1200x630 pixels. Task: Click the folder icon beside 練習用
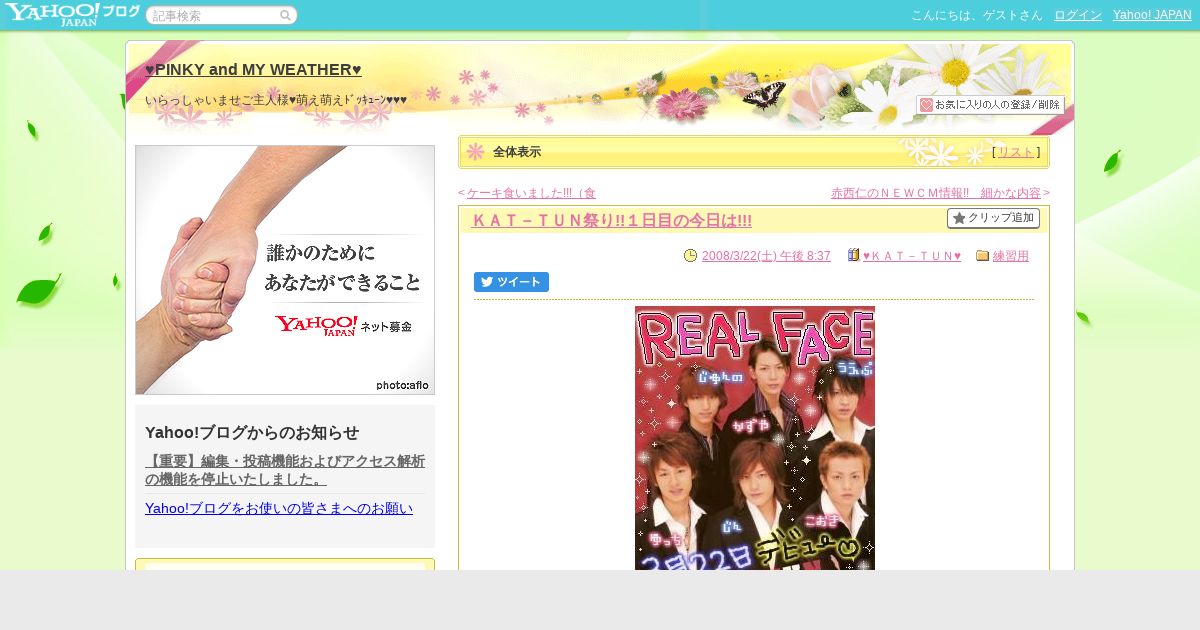click(x=982, y=255)
